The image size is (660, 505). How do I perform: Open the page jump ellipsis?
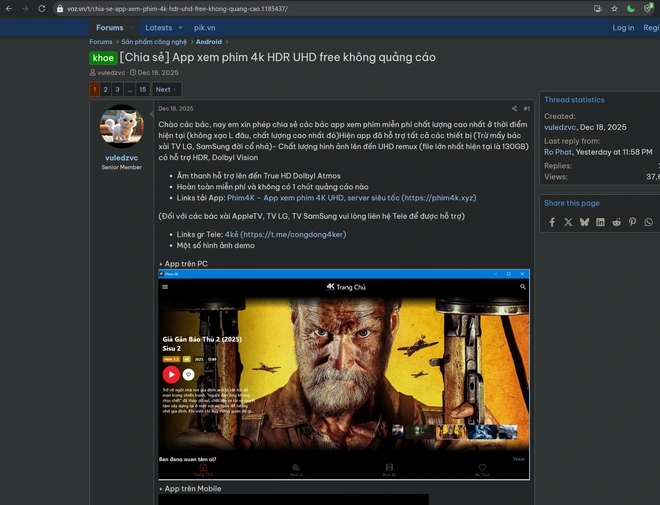click(130, 89)
